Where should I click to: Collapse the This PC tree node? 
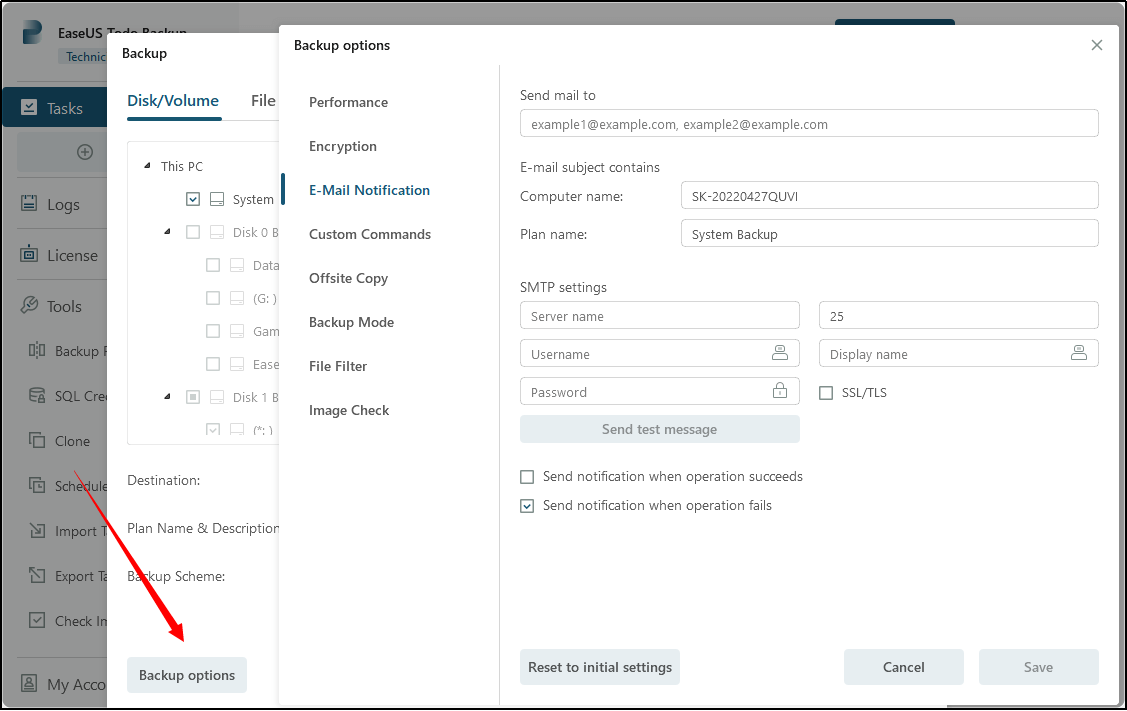coord(148,167)
